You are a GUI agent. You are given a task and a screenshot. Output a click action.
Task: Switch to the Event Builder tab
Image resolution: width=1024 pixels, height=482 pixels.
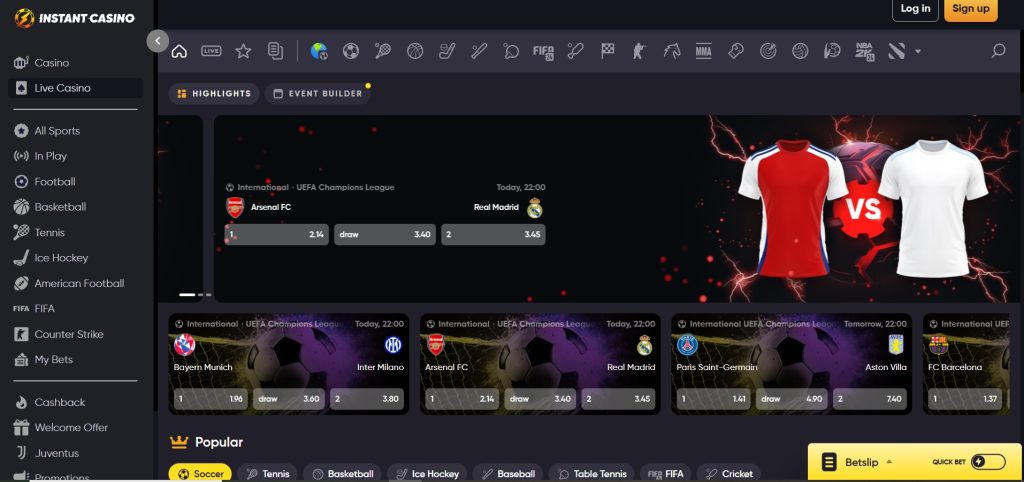pyautogui.click(x=317, y=93)
